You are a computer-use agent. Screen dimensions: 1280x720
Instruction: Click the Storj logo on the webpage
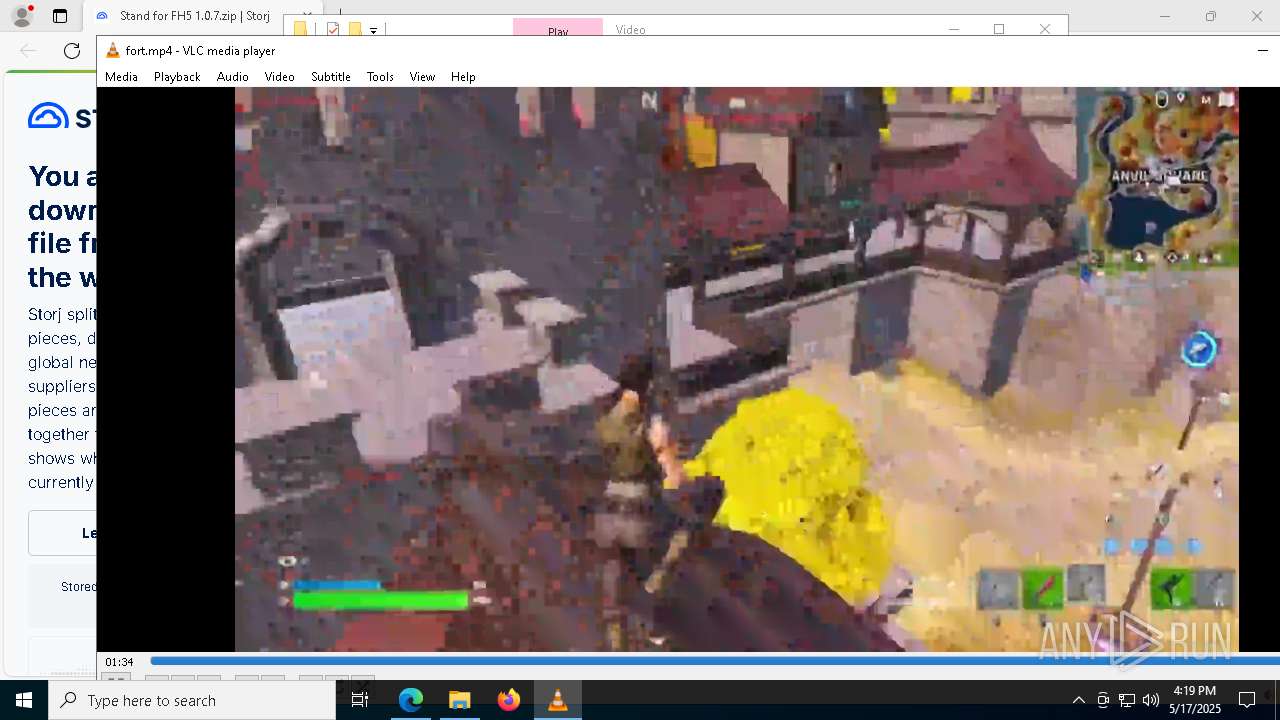pos(62,117)
